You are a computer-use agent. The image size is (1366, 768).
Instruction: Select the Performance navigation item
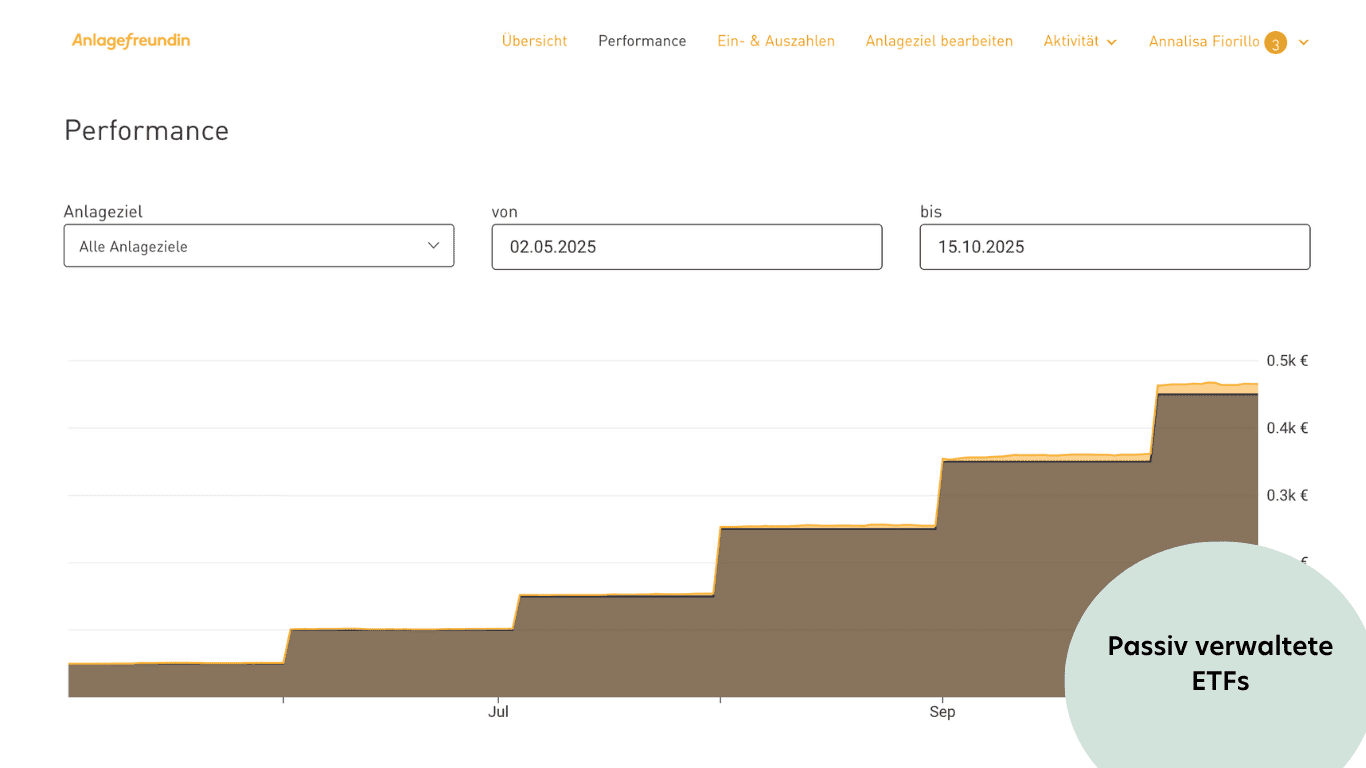pos(642,41)
